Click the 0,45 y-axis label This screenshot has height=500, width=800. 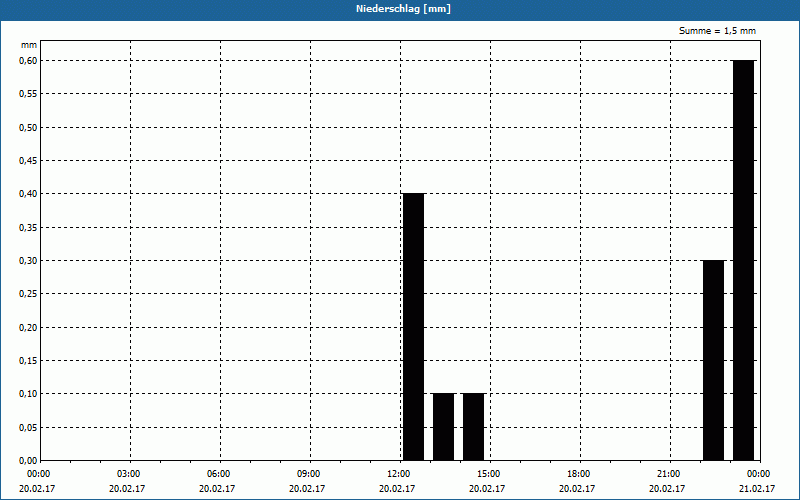click(x=28, y=161)
